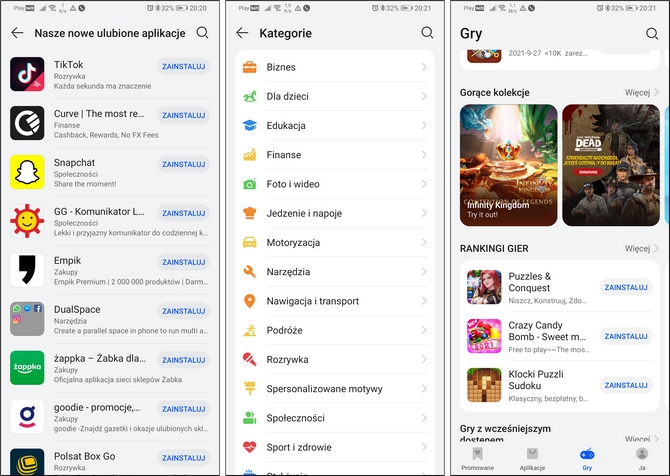
Task: Select the Gry bottom tab
Action: tap(587, 459)
